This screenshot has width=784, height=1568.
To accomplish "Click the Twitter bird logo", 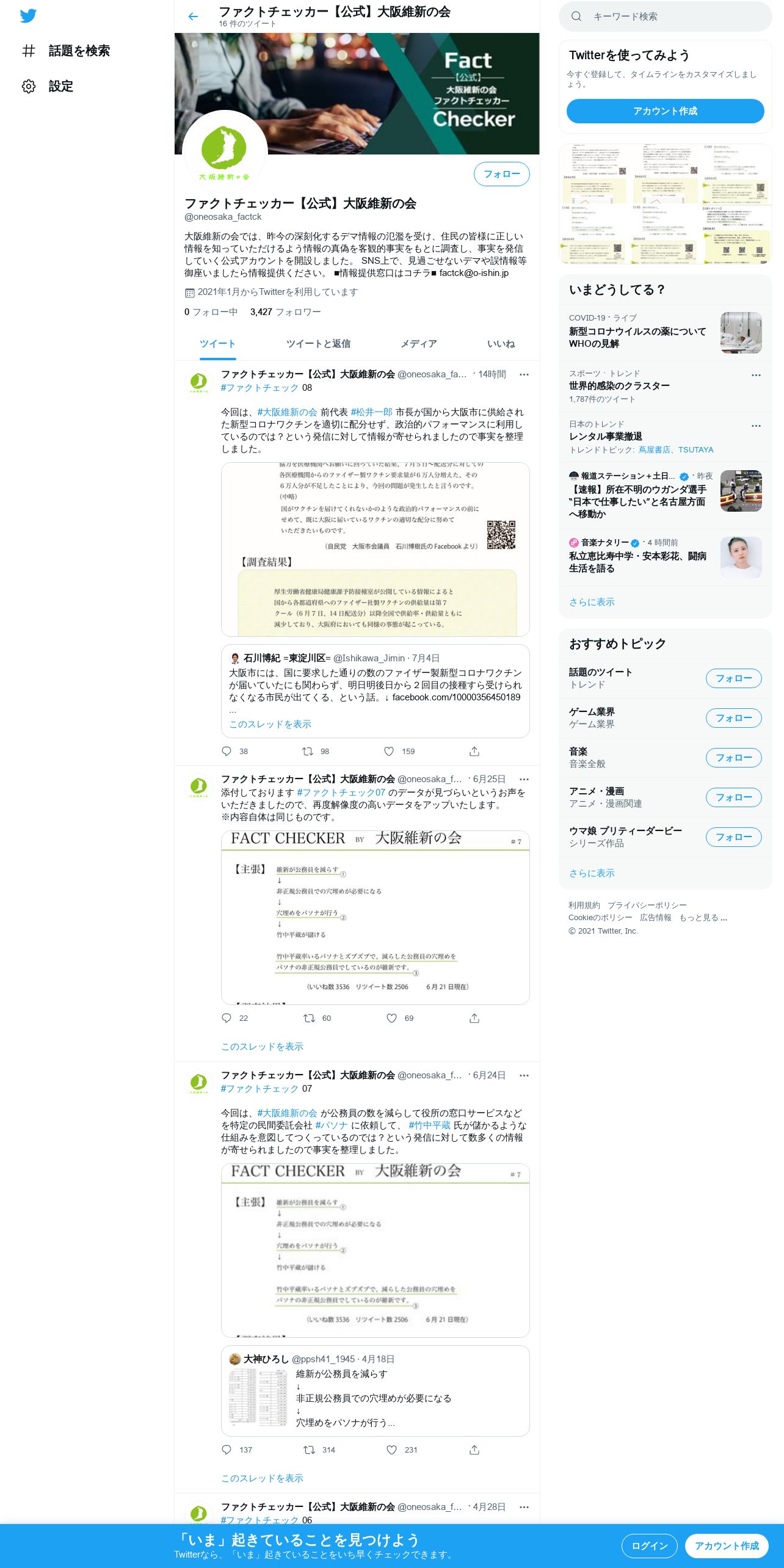I will pyautogui.click(x=28, y=16).
